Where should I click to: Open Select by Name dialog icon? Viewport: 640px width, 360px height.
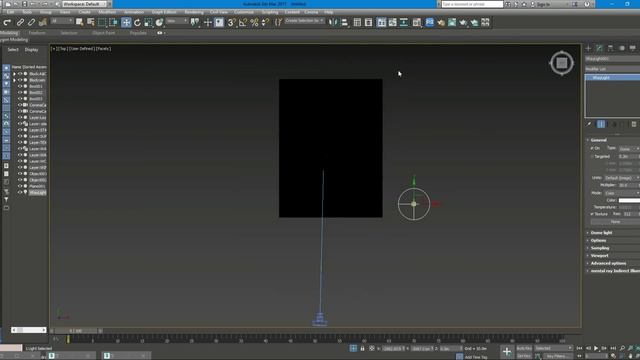(91, 22)
